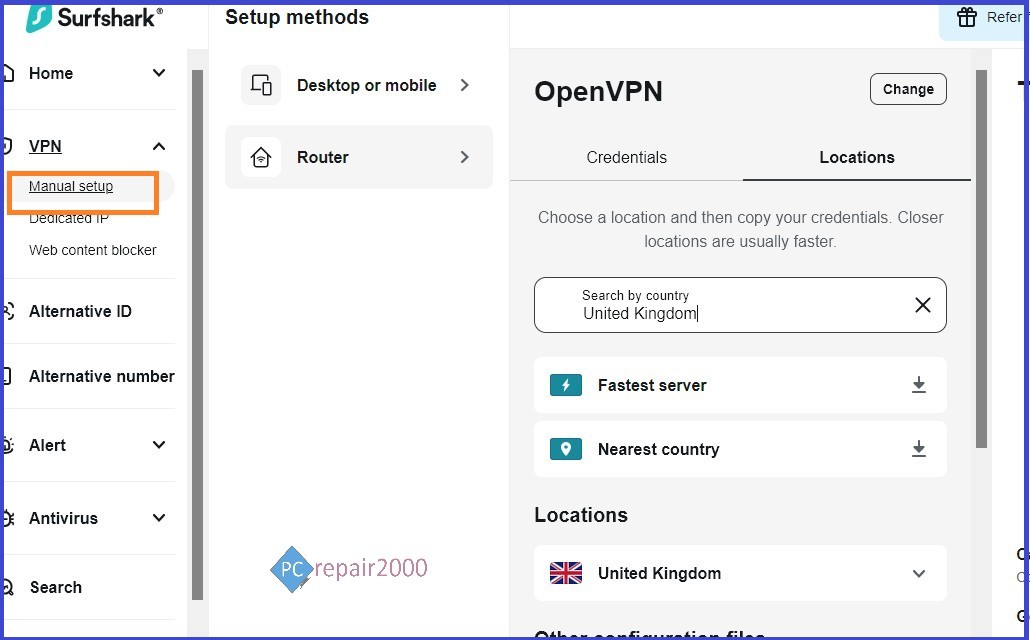Select the Desktop or mobile setup method

[x=359, y=85]
